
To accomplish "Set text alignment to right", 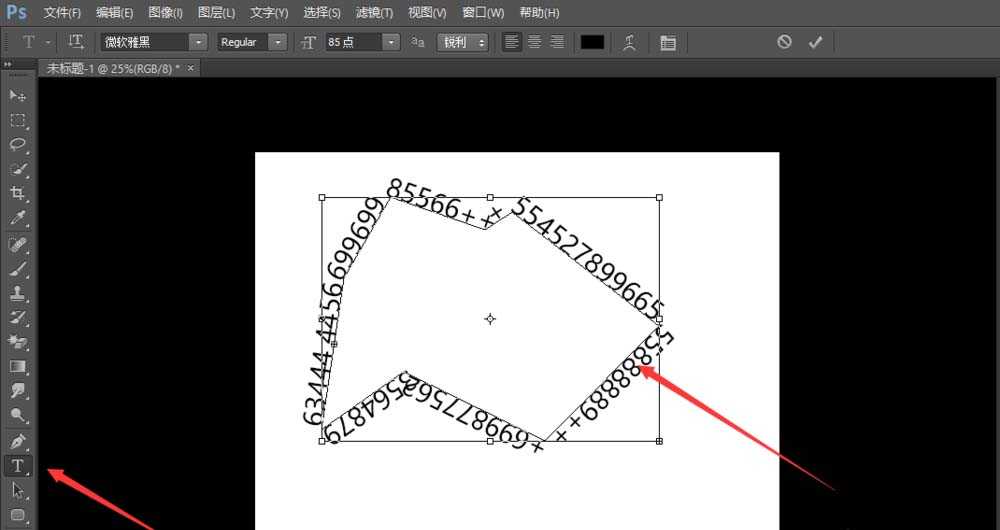I will tap(556, 42).
